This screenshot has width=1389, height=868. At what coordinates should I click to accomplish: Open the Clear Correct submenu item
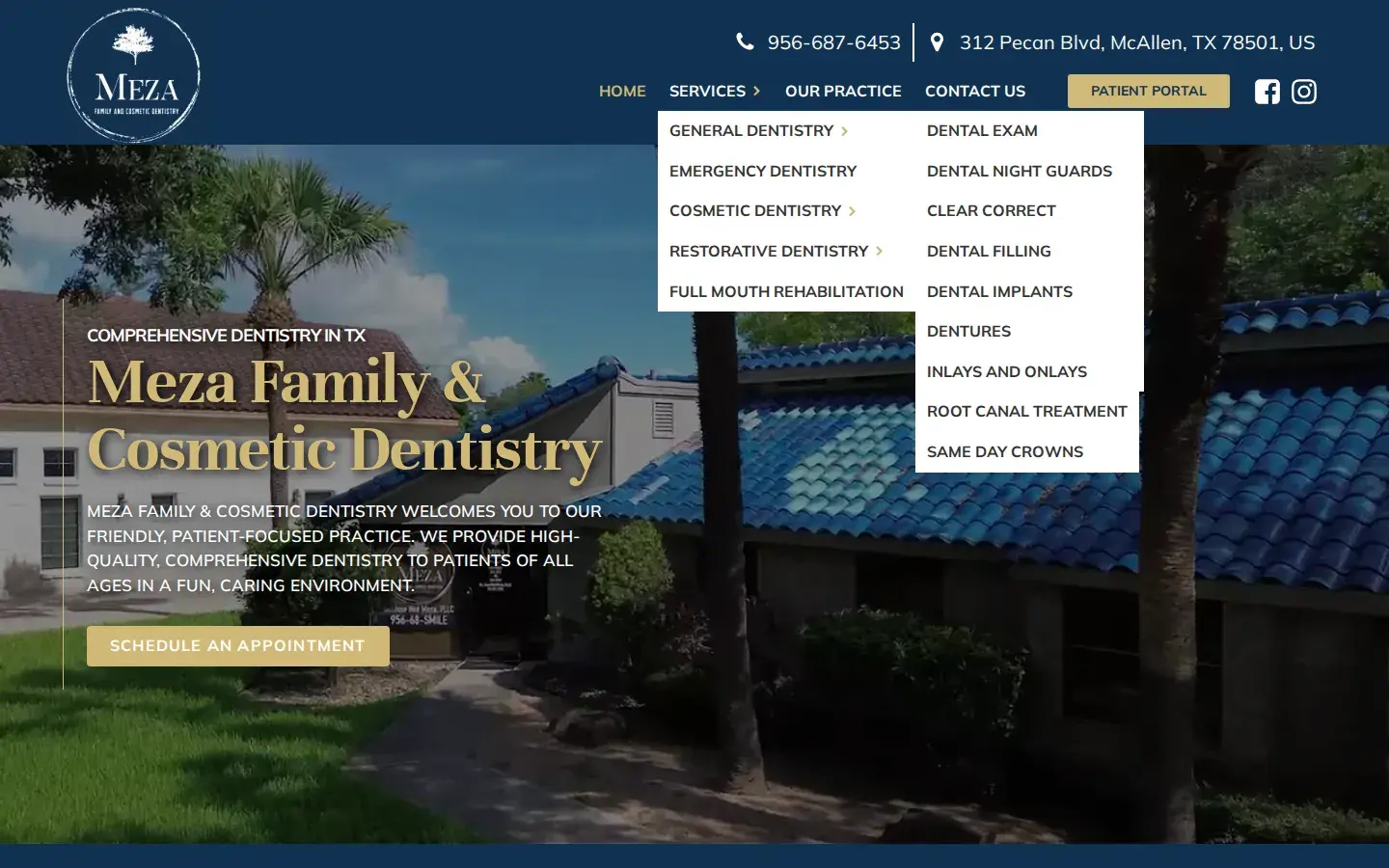point(991,211)
